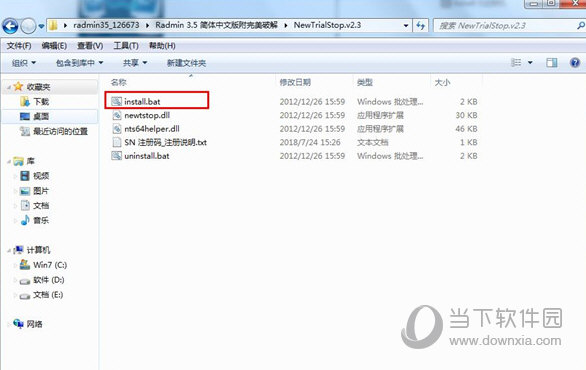Expand the arrow before NewTrialStop.v2.3 breadcrumb
Image resolution: width=586 pixels, height=370 pixels.
coord(286,25)
